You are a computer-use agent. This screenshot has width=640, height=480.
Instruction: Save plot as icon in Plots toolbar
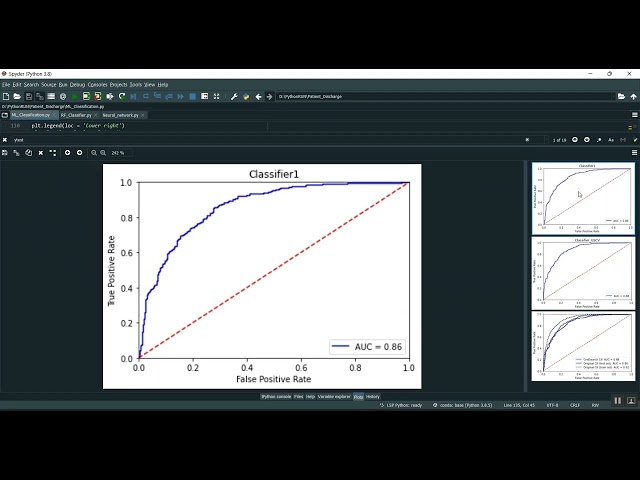pos(4,153)
